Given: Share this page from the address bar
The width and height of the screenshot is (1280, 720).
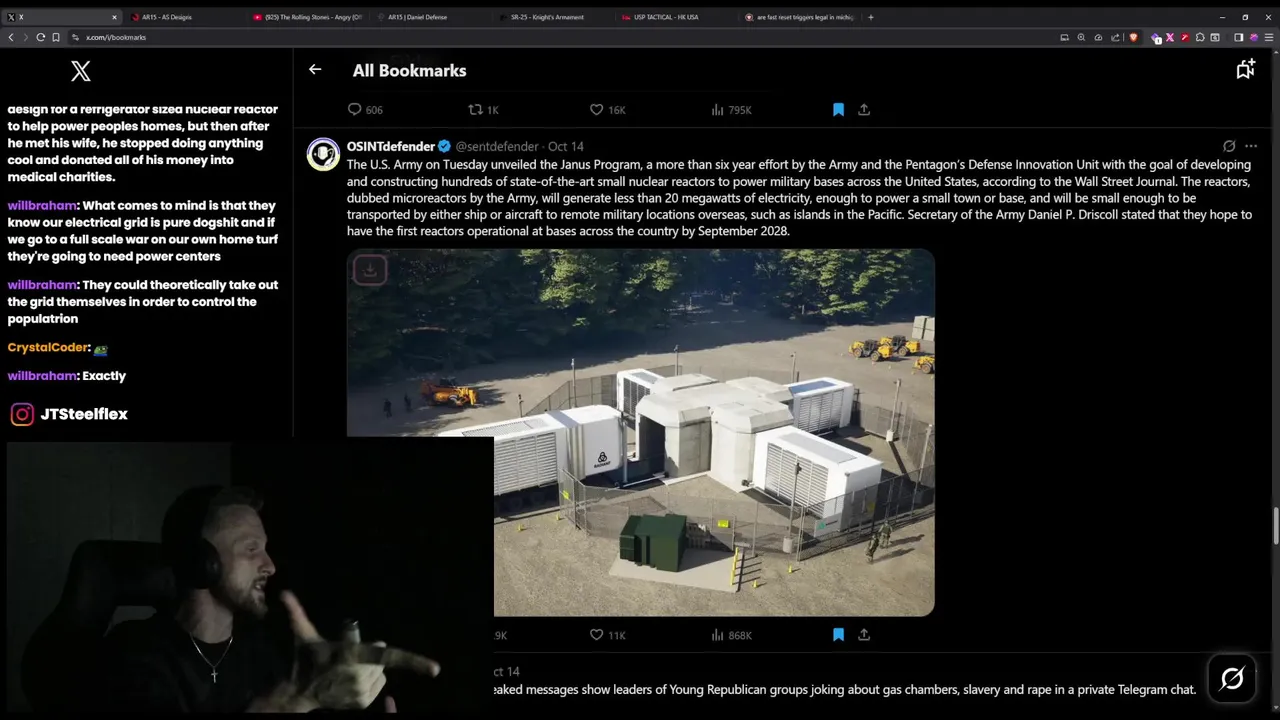Looking at the screenshot, I should coord(1115,37).
